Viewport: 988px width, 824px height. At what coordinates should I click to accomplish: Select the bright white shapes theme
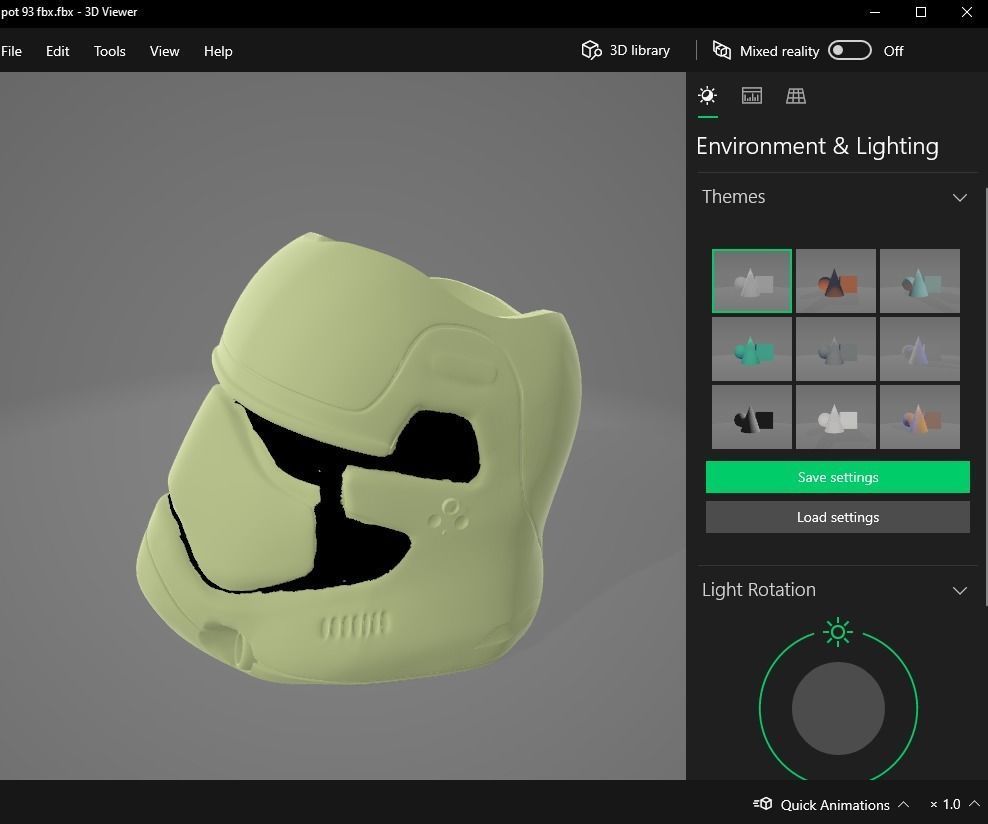click(x=836, y=417)
